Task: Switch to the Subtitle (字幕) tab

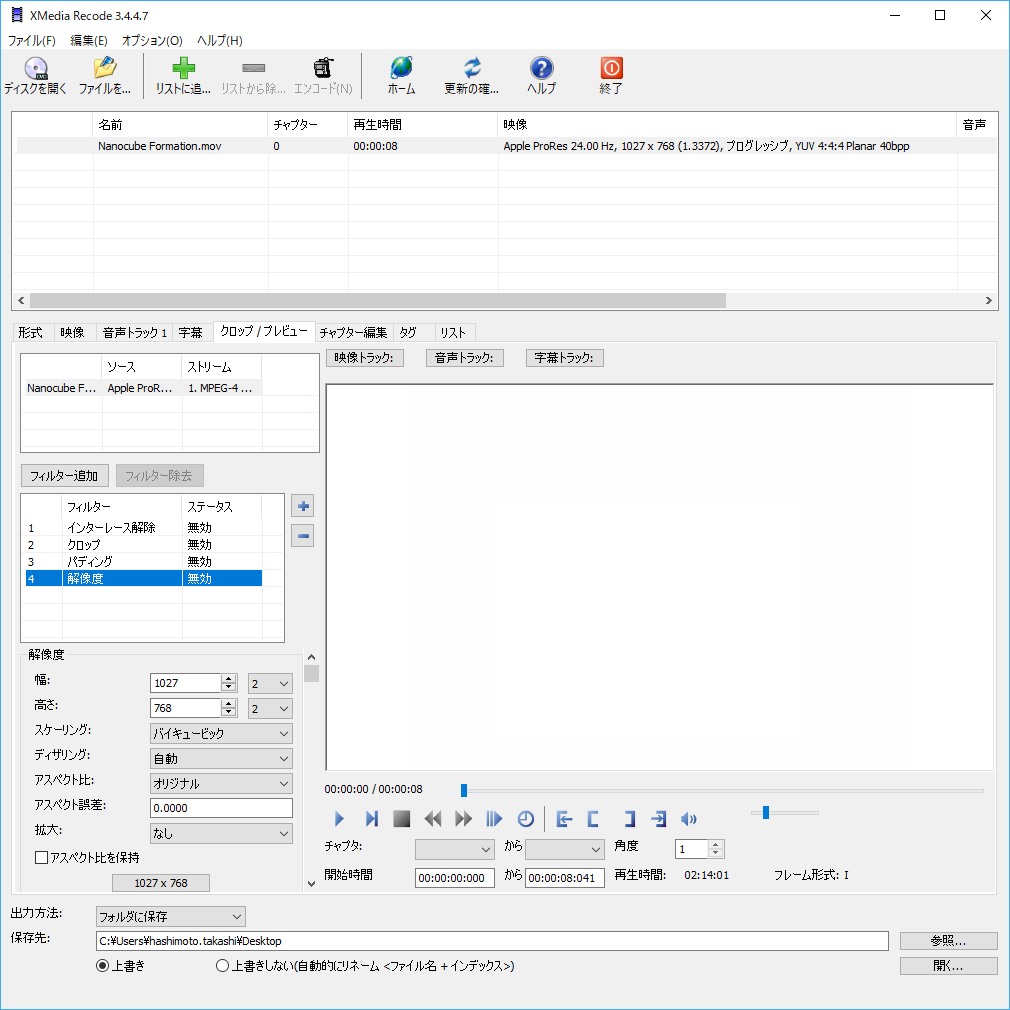Action: [191, 332]
